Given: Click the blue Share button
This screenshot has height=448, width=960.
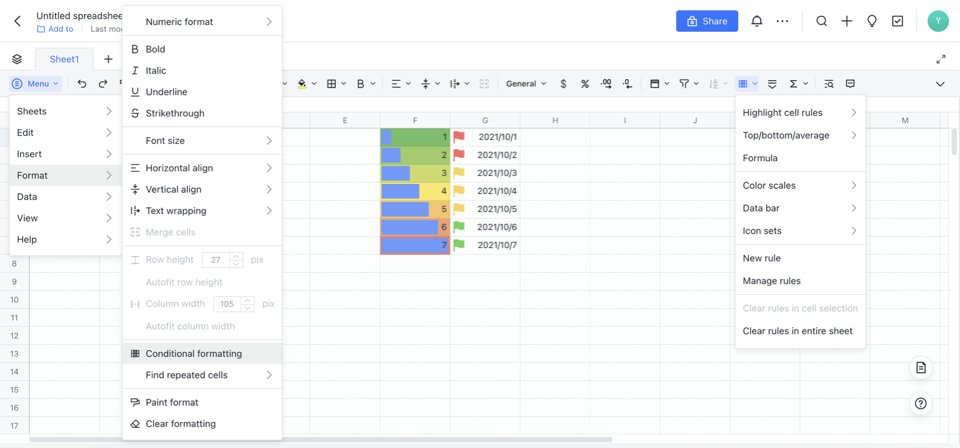Looking at the screenshot, I should point(707,21).
